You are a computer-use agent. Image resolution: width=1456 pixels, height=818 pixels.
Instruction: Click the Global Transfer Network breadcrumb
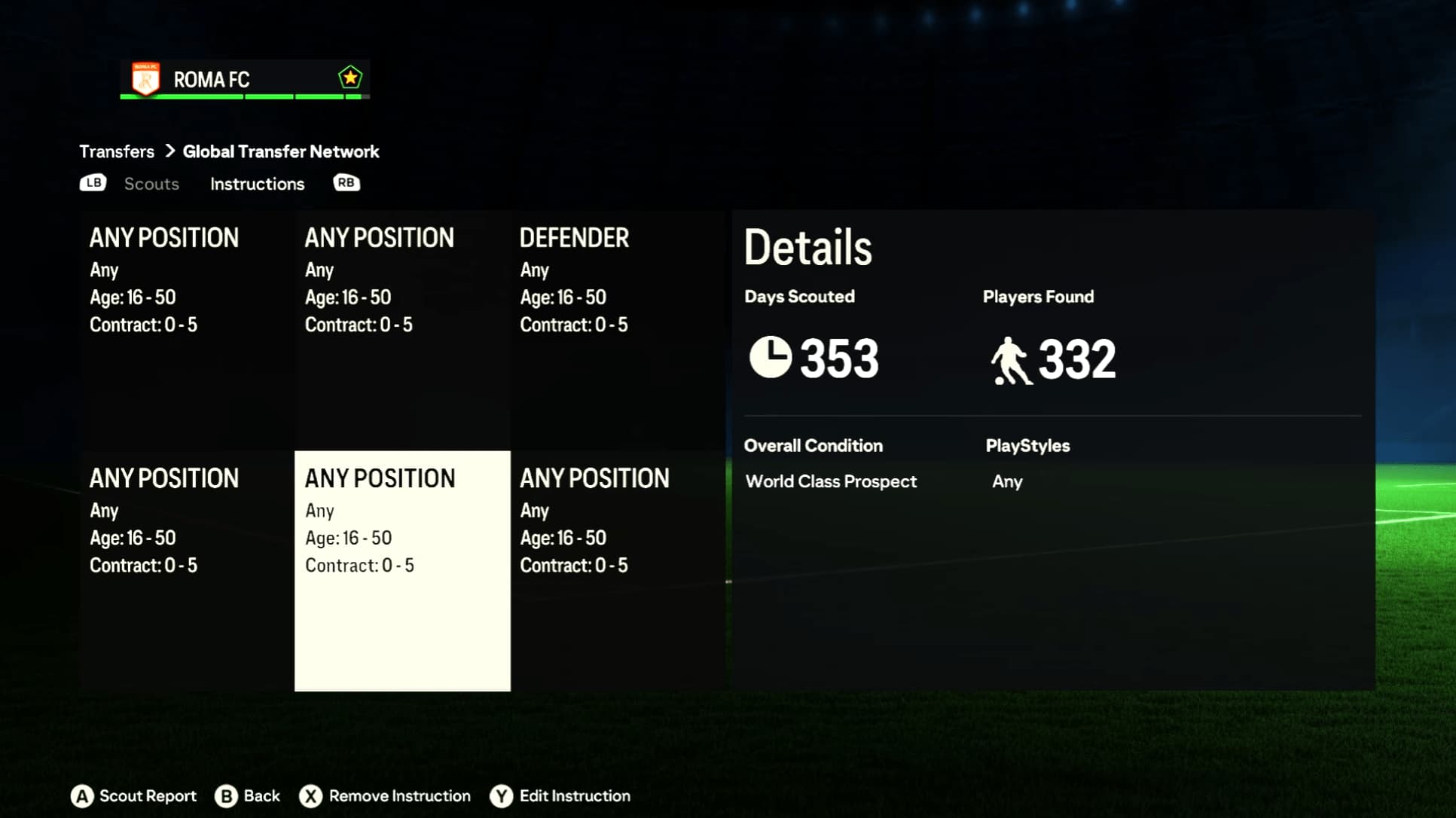(281, 151)
